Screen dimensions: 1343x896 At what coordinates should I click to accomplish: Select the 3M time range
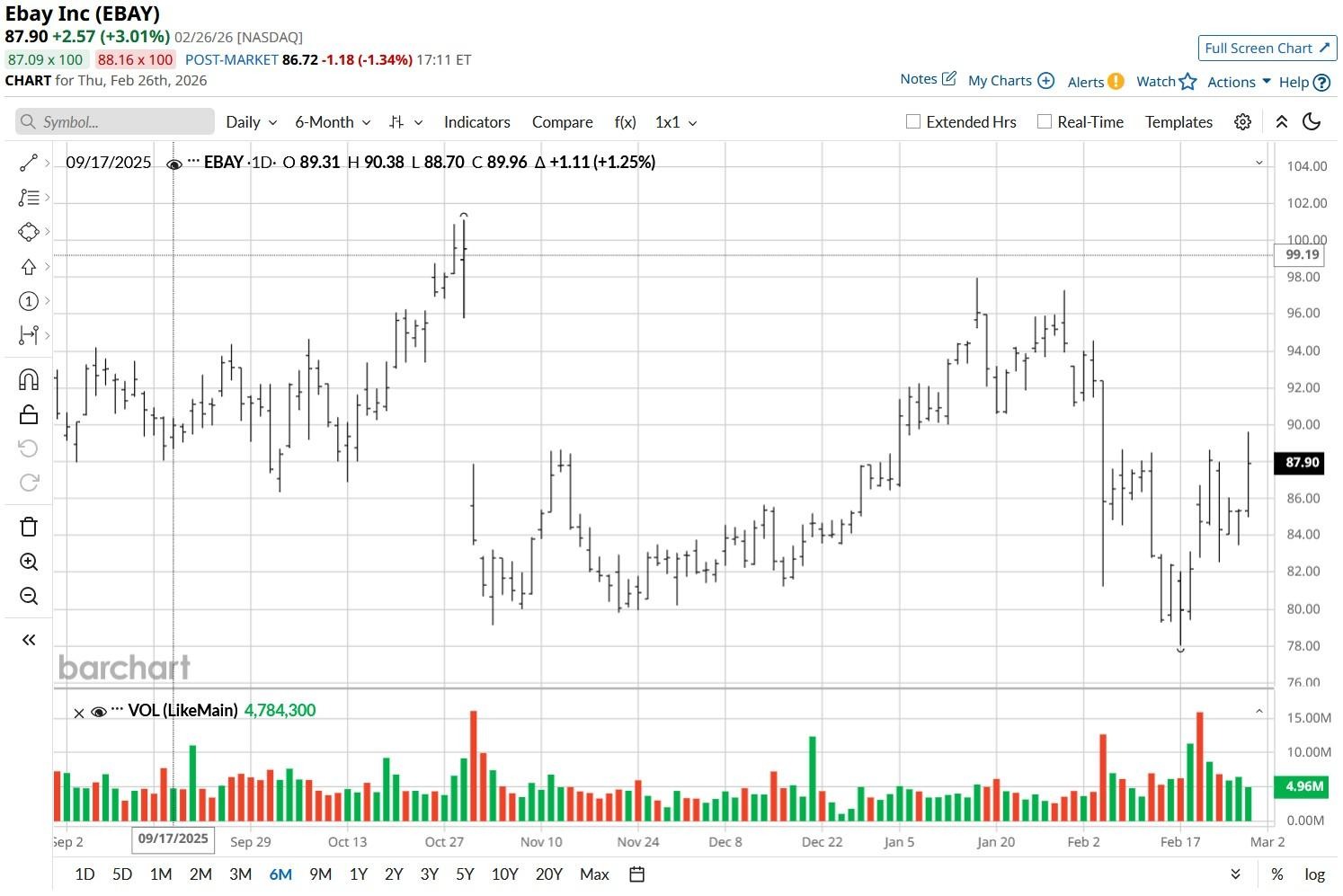pos(240,874)
